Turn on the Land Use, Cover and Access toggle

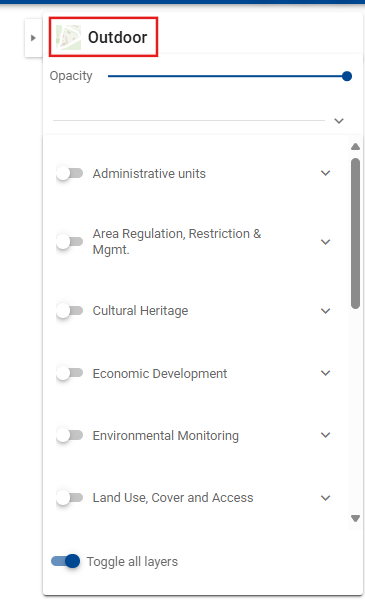pyautogui.click(x=69, y=498)
